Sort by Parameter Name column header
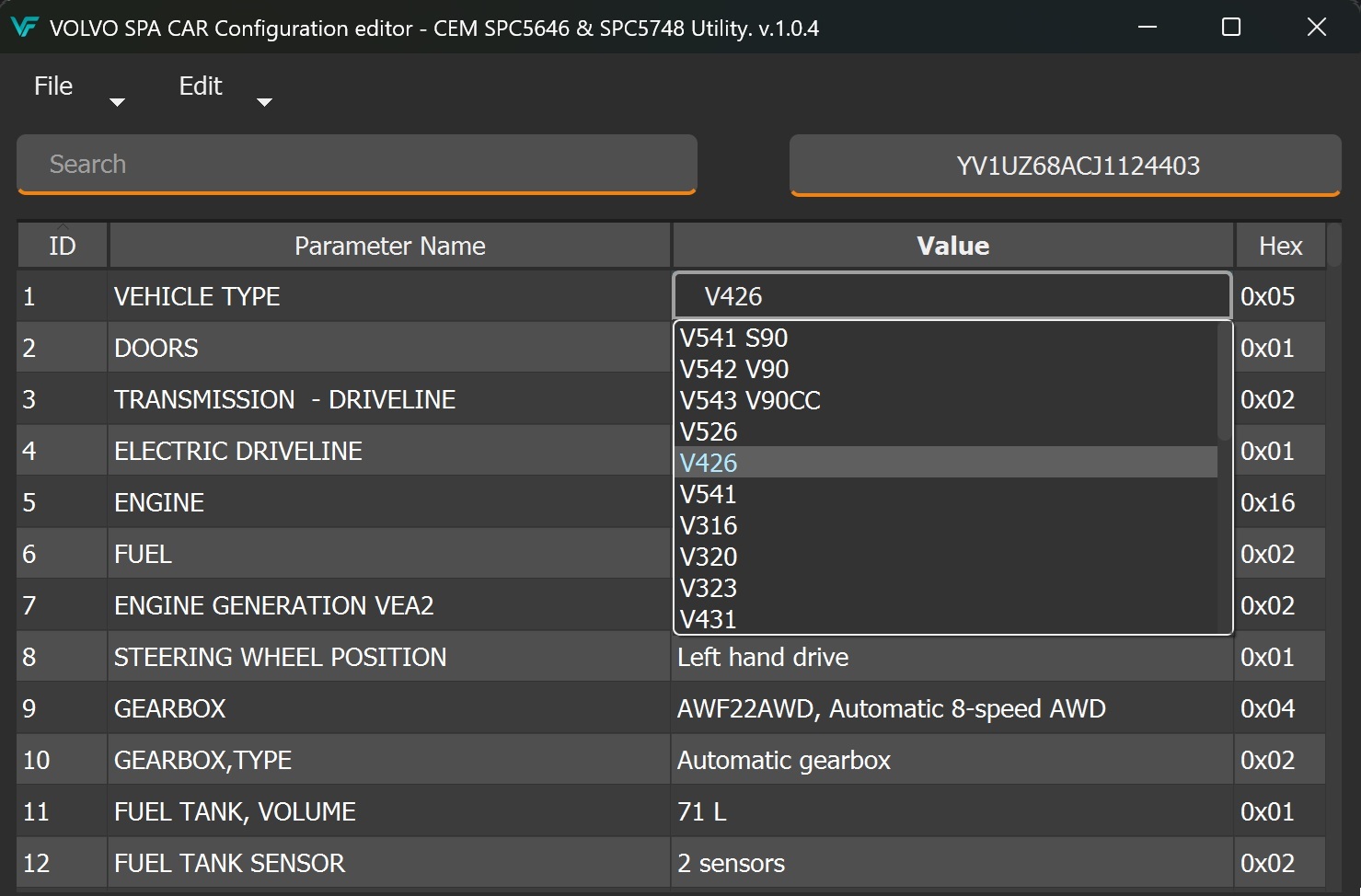Viewport: 1361px width, 896px height. 389,246
